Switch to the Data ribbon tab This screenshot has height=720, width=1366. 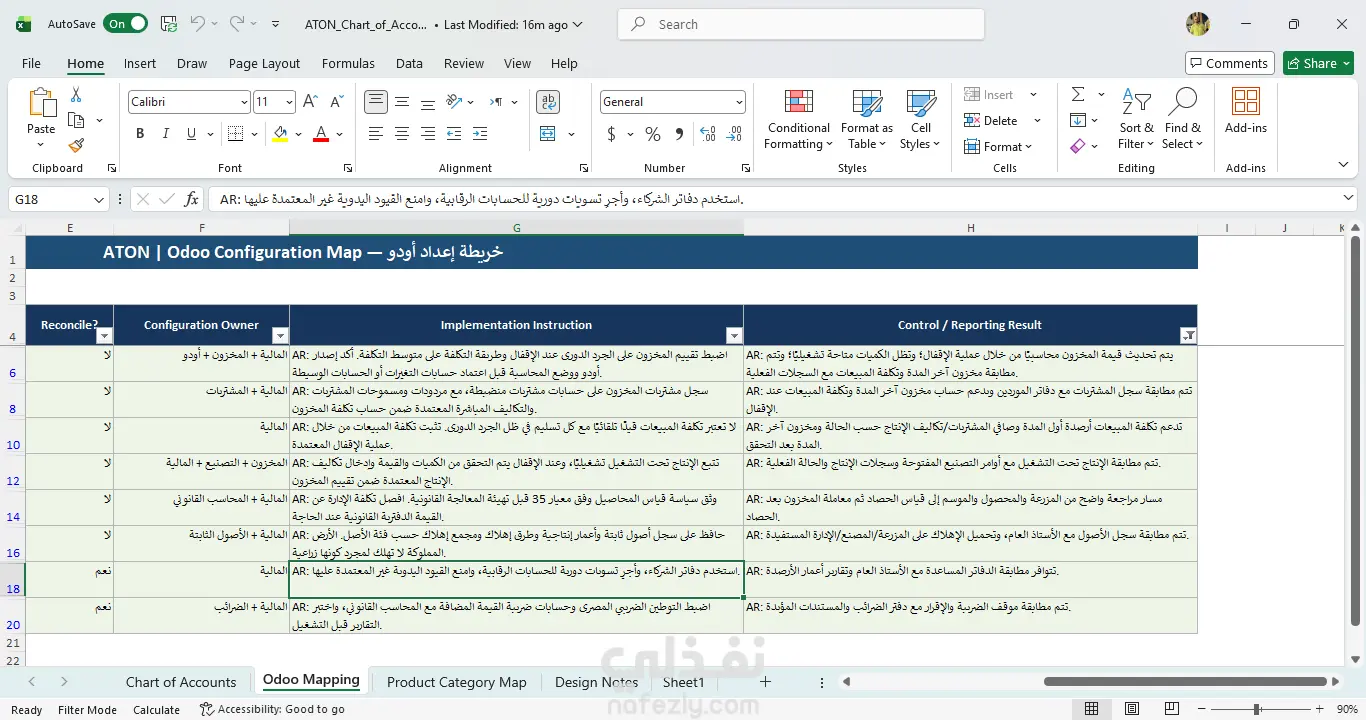pos(409,63)
